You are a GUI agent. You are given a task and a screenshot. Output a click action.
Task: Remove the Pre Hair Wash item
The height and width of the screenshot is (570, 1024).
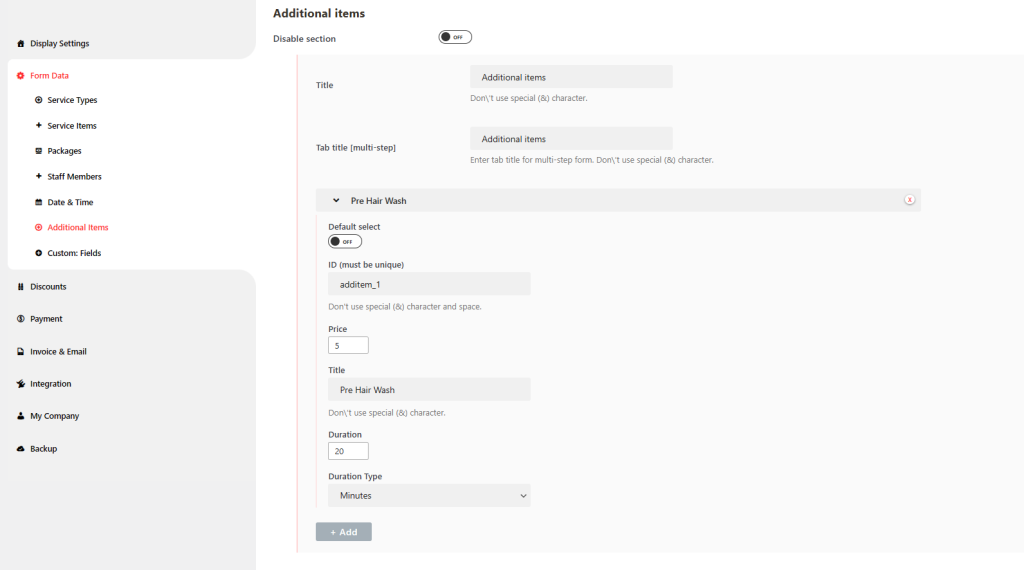point(909,200)
